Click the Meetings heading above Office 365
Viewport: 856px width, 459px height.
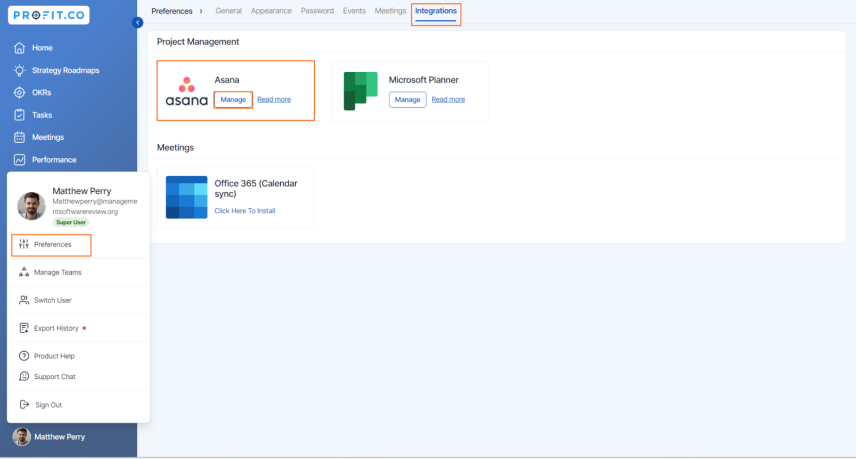pos(175,147)
